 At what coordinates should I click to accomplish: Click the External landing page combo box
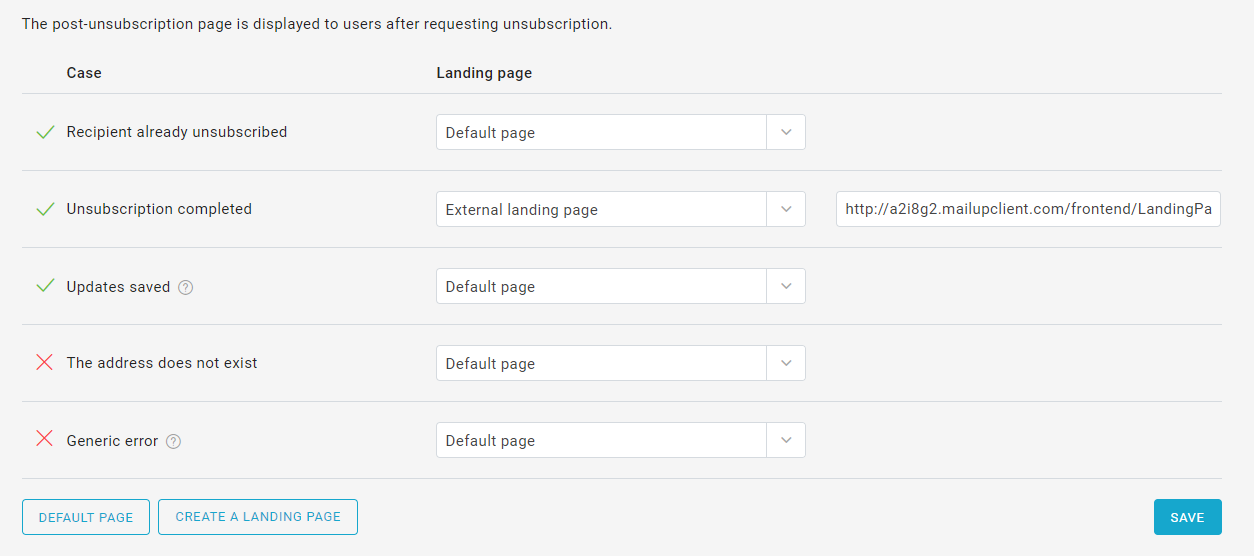[x=601, y=209]
